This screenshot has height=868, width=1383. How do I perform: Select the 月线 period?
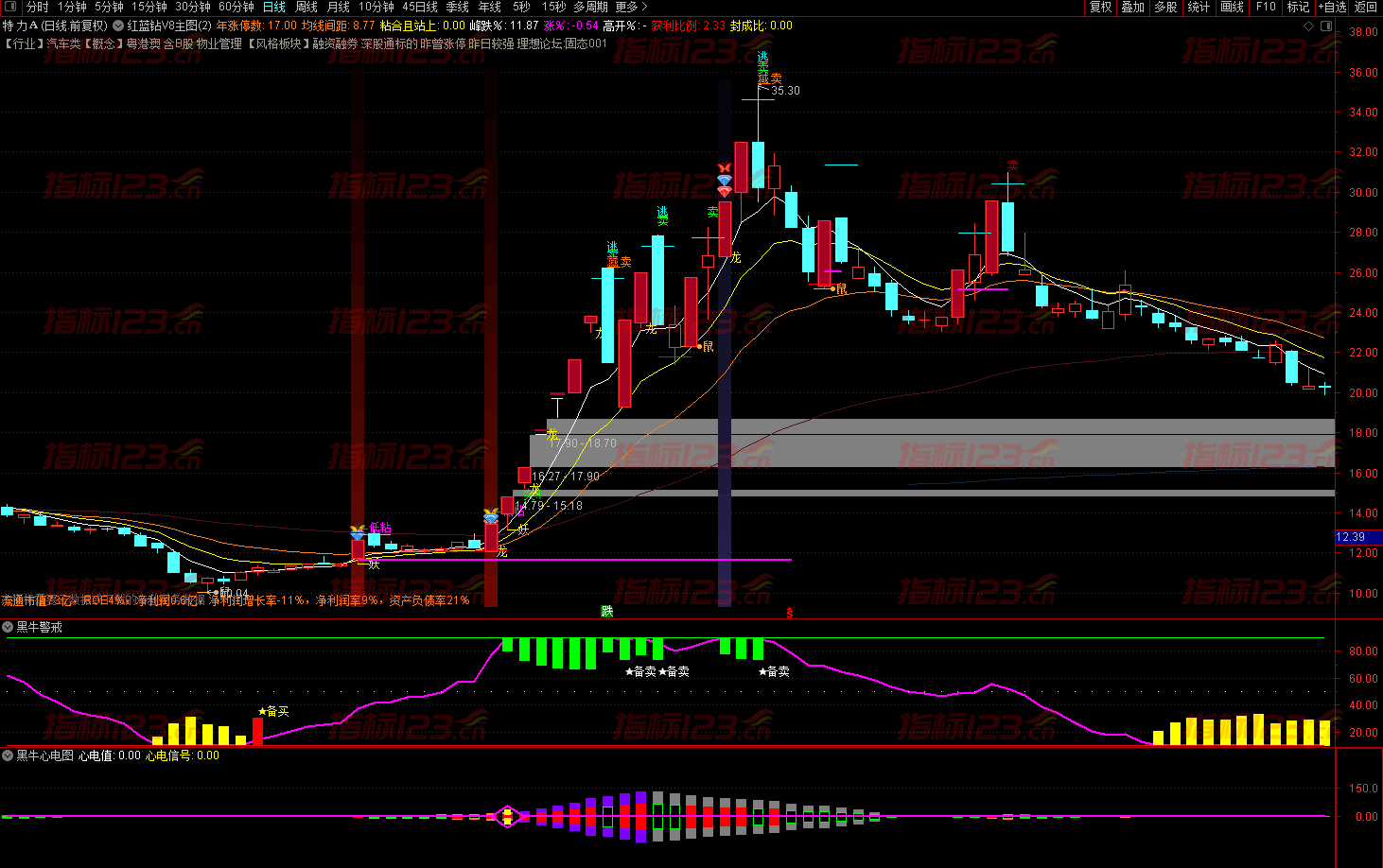pos(338,7)
